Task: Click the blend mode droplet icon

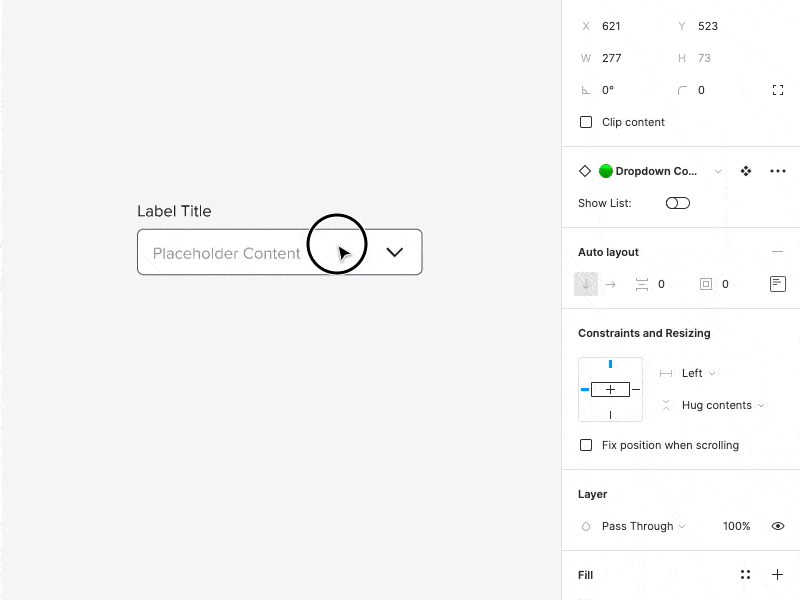Action: coord(585,526)
